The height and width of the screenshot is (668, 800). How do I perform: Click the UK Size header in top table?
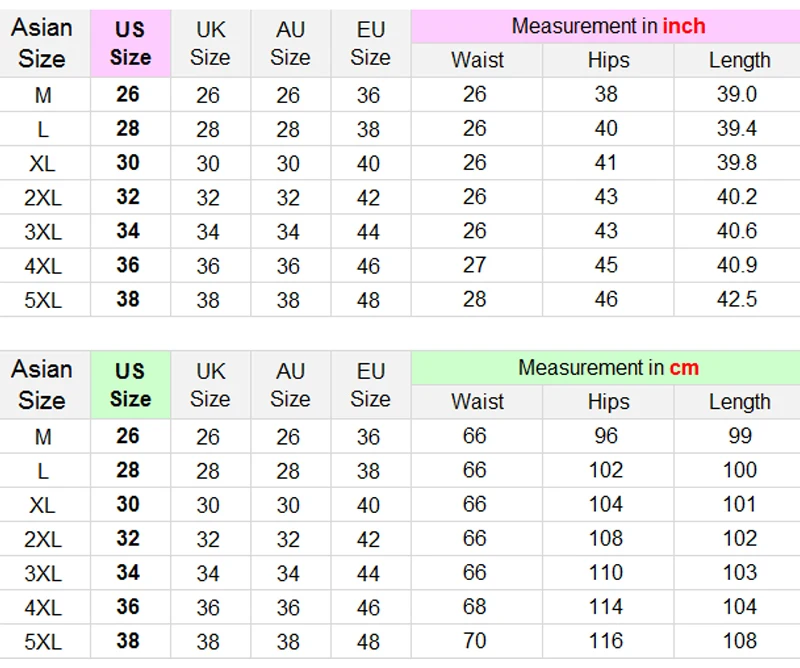210,43
